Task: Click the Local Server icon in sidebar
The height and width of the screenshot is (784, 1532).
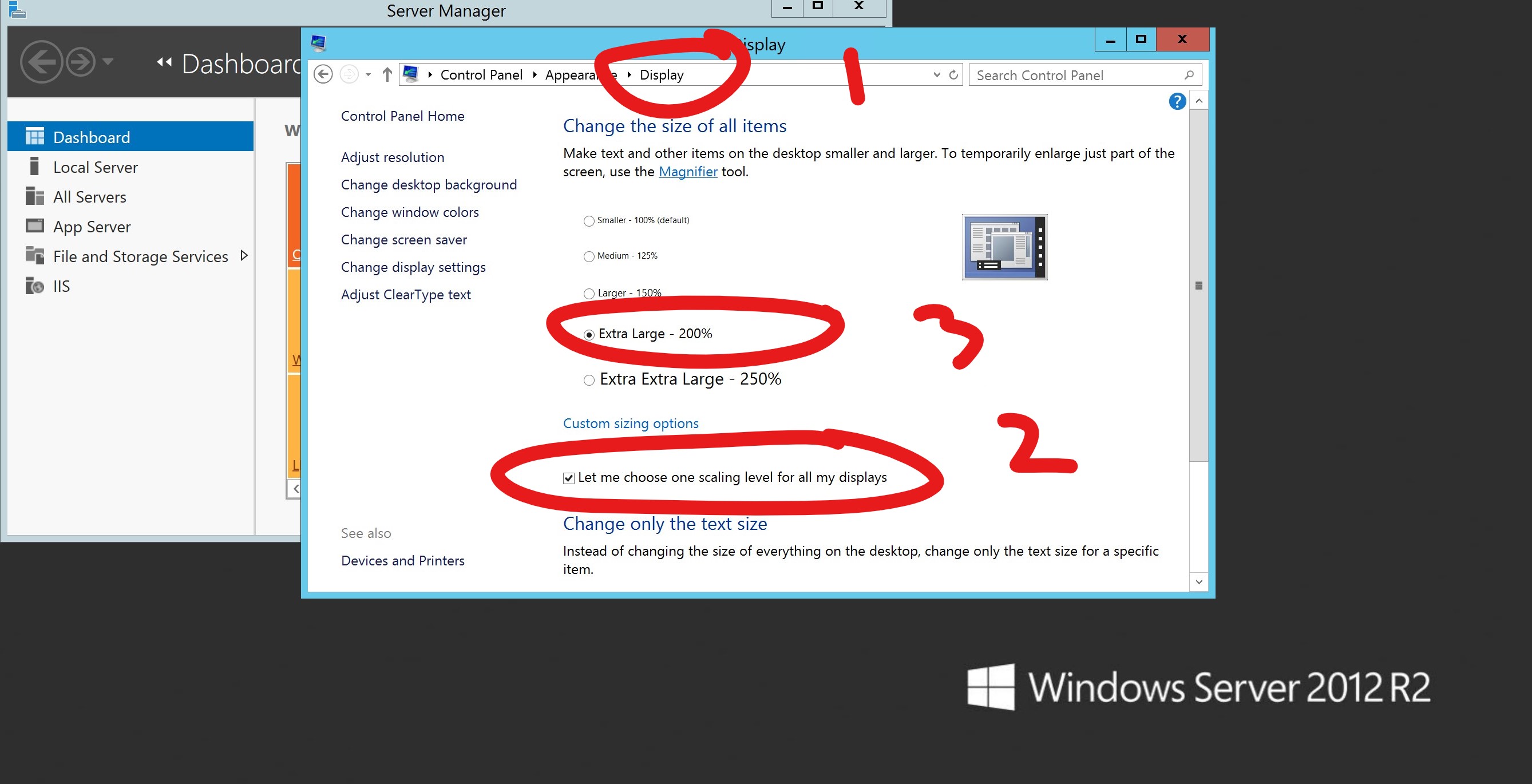Action: tap(34, 167)
